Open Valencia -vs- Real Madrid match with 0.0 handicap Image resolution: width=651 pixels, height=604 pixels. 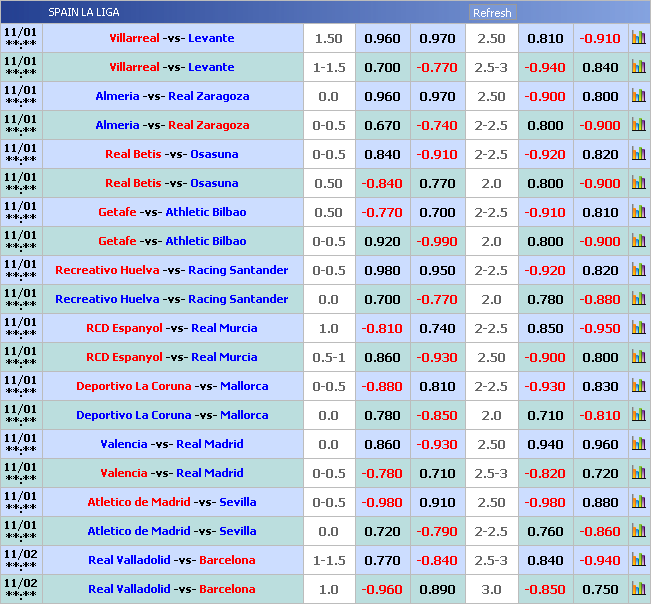172,444
